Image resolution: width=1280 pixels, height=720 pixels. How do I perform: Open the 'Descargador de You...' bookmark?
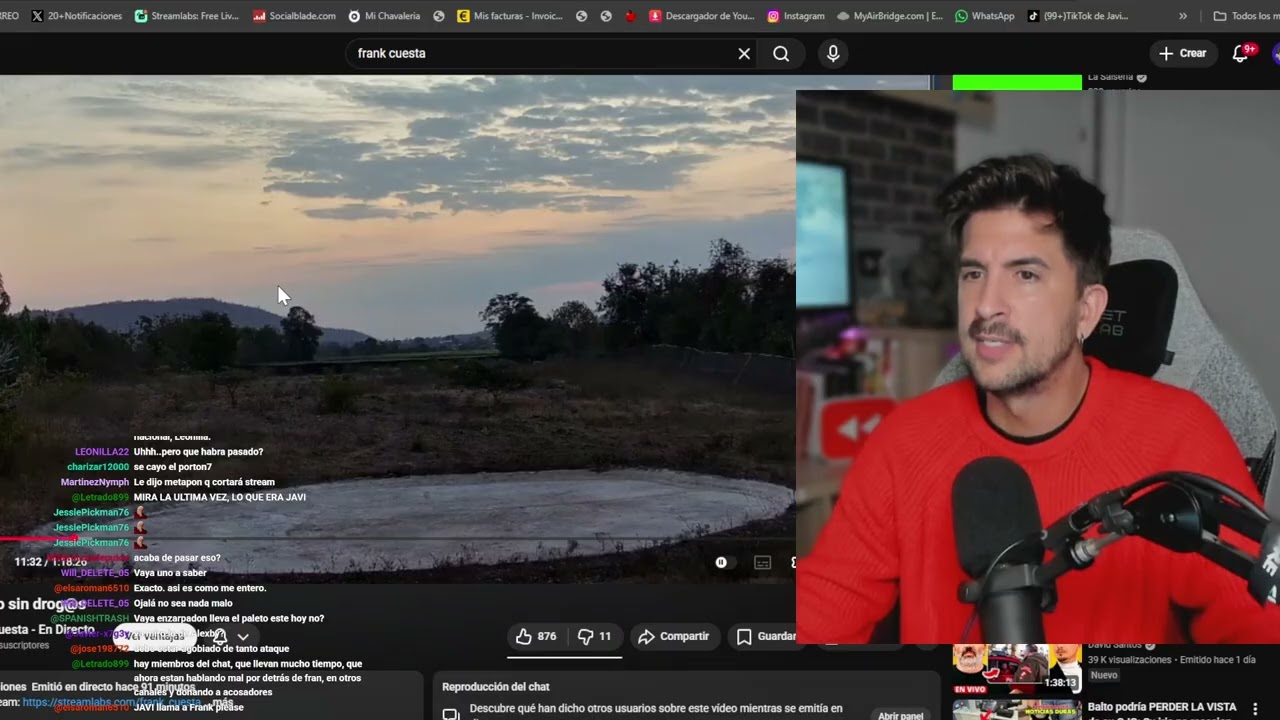click(x=702, y=16)
